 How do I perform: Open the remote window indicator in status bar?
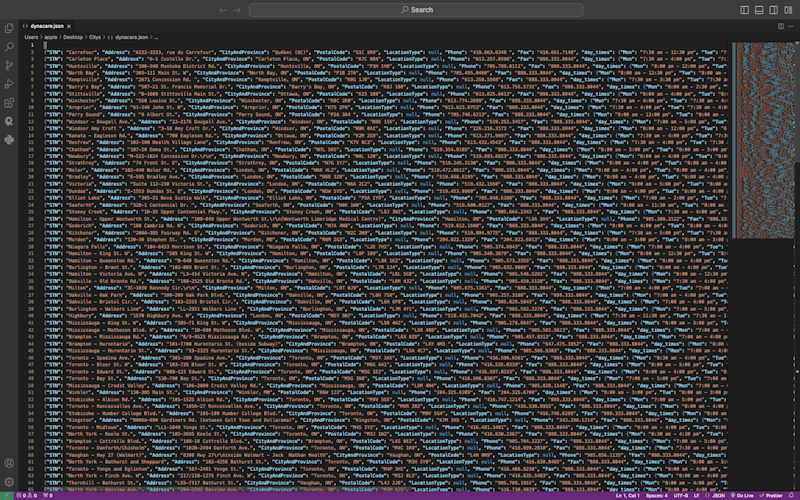6,495
